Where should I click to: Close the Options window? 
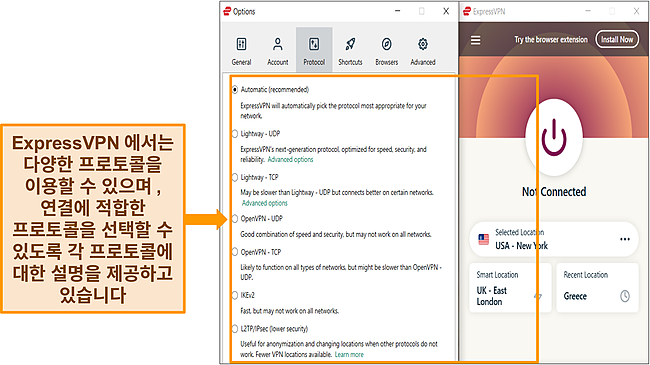(446, 11)
